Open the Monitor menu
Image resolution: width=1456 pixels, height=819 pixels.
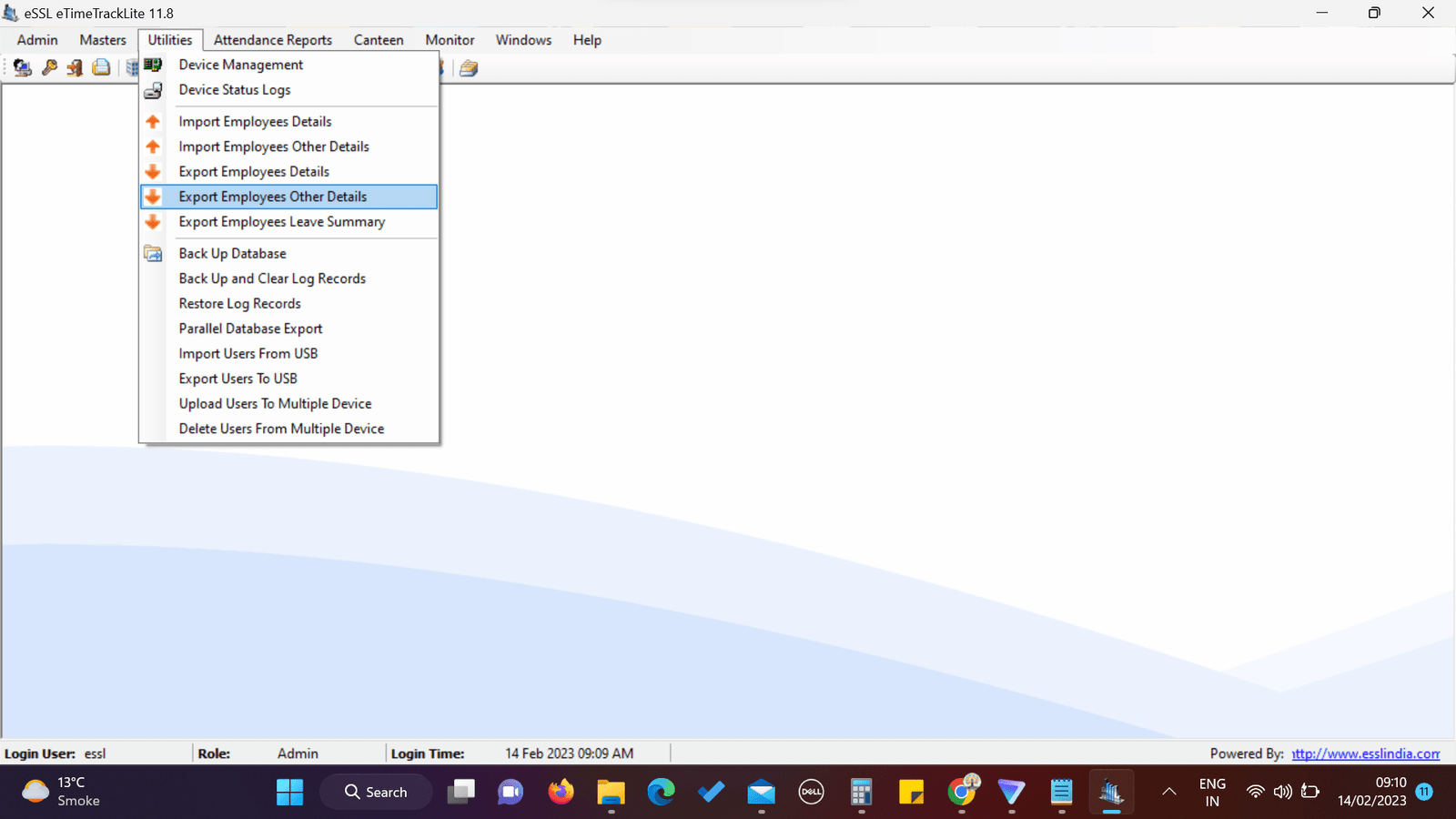click(450, 40)
